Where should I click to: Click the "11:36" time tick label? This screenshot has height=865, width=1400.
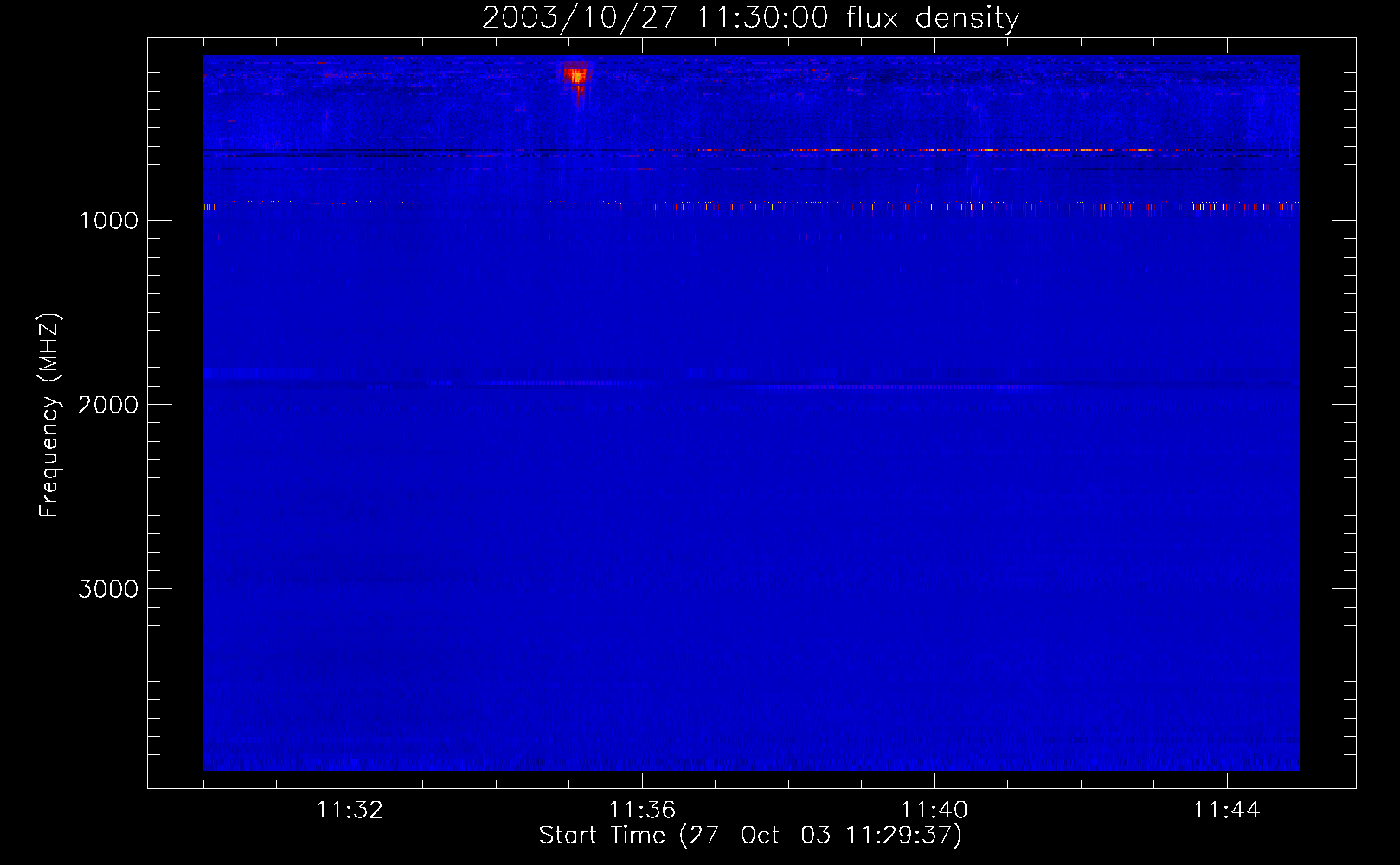[642, 811]
